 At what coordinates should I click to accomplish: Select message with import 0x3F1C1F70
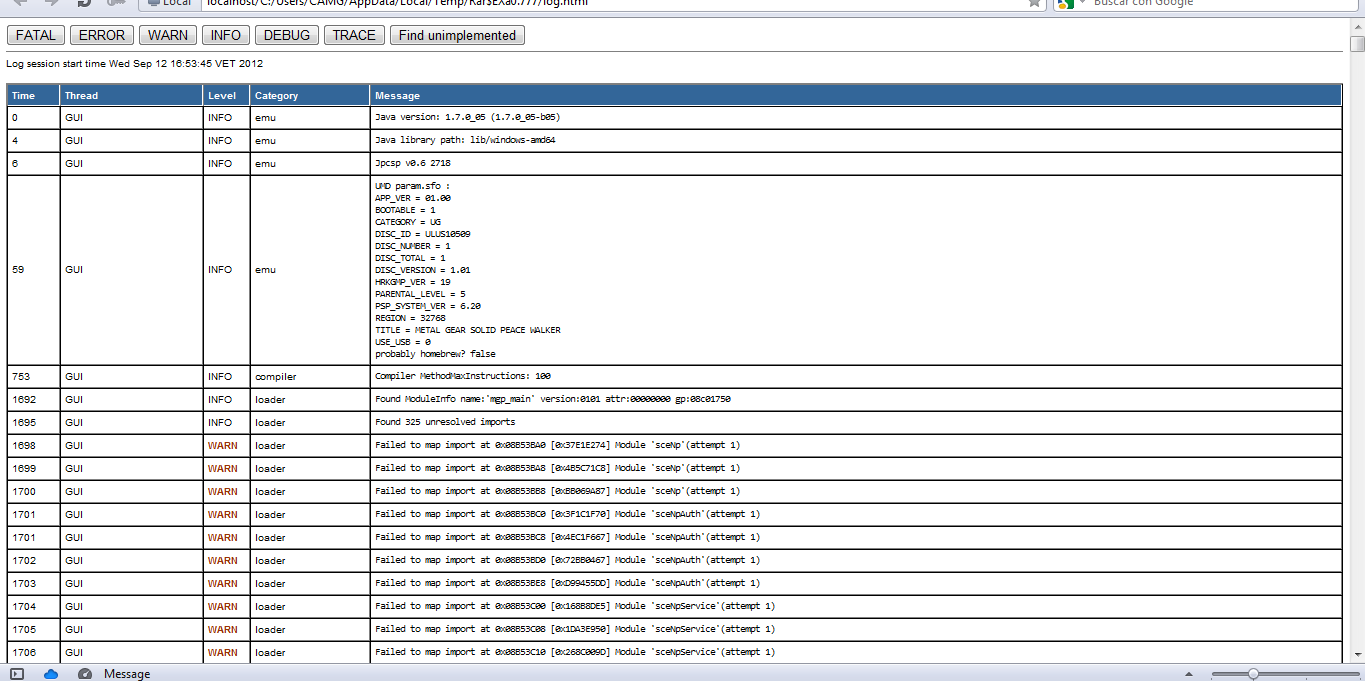(568, 514)
